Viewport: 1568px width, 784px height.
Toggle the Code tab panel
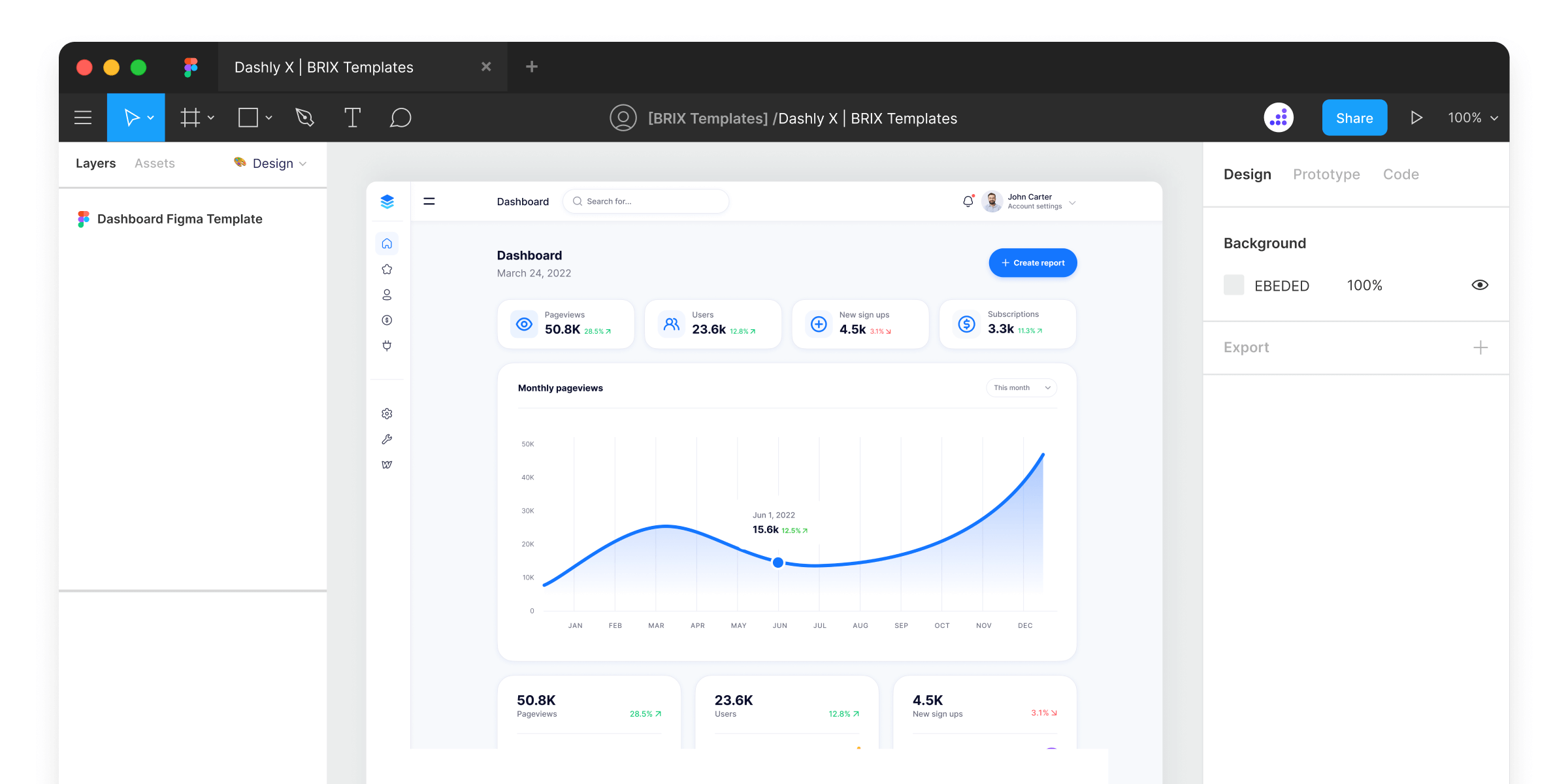[x=1401, y=174]
